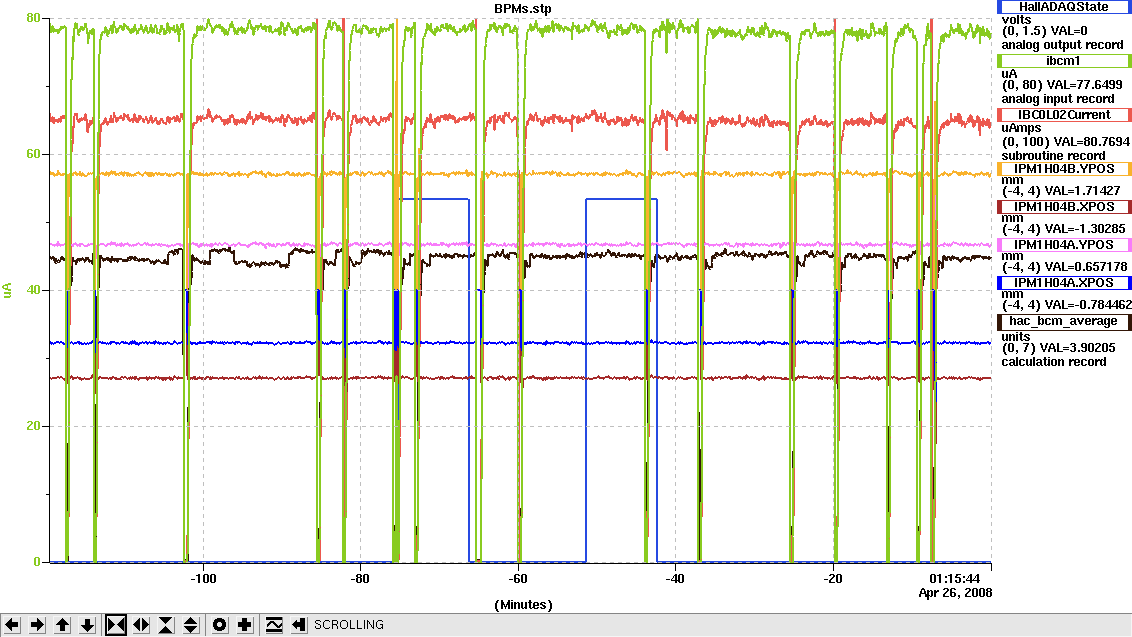Click the -40 x-axis tick label
Screen dimensions: 1132x637
click(x=675, y=579)
